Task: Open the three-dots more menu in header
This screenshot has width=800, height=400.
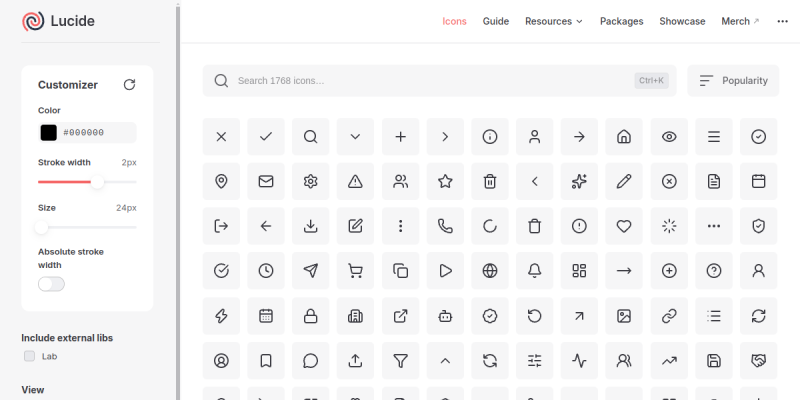Action: [x=783, y=21]
